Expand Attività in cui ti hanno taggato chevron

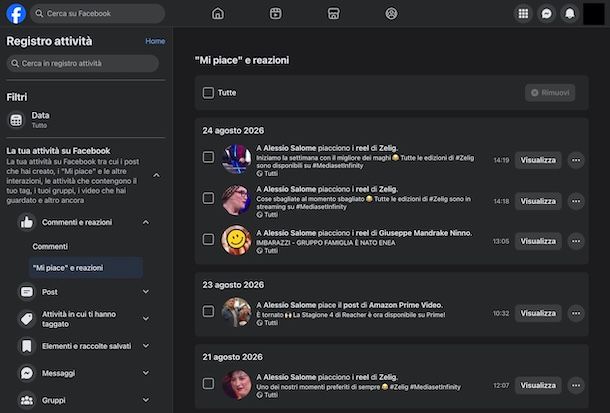pyautogui.click(x=146, y=319)
